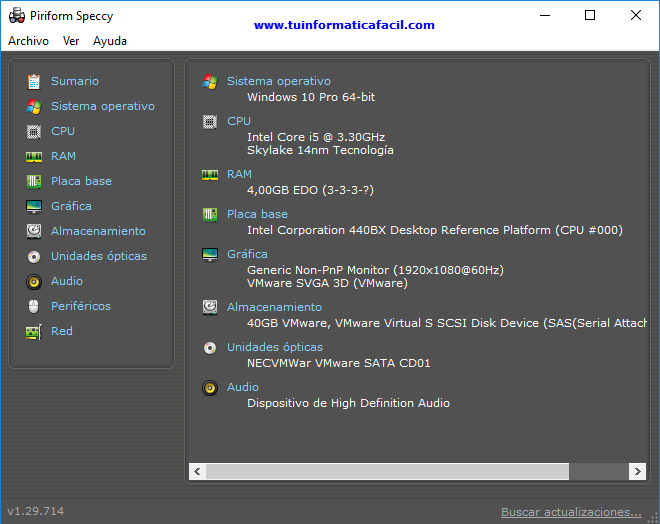Open the Ver menu

[x=71, y=41]
